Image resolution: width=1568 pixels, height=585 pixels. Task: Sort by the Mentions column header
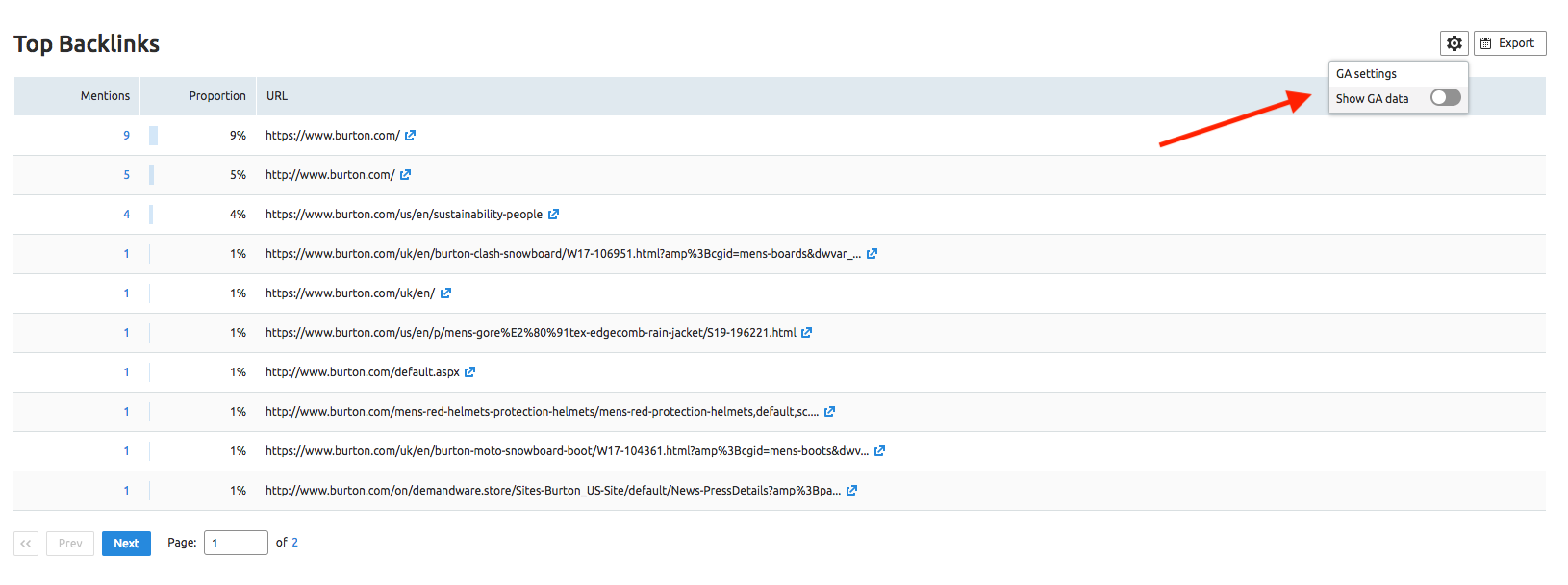105,96
